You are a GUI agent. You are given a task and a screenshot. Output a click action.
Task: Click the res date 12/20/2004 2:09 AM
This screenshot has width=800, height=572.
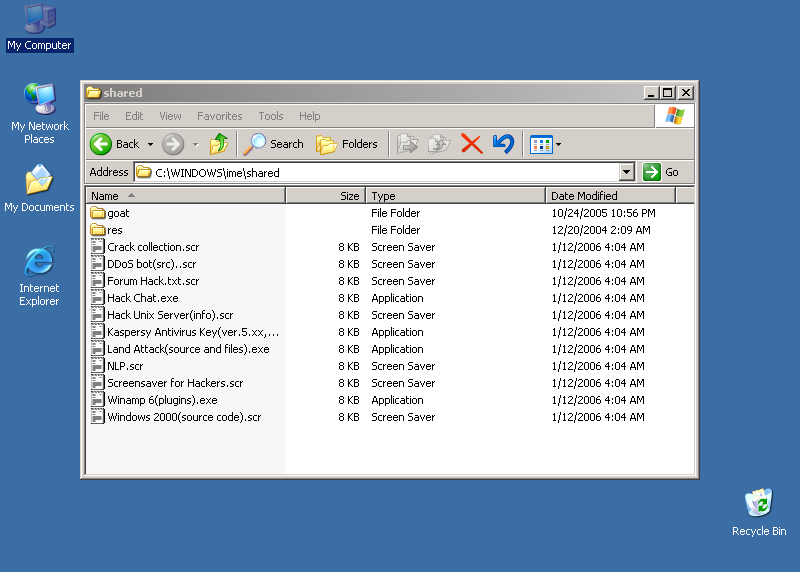[x=601, y=230]
